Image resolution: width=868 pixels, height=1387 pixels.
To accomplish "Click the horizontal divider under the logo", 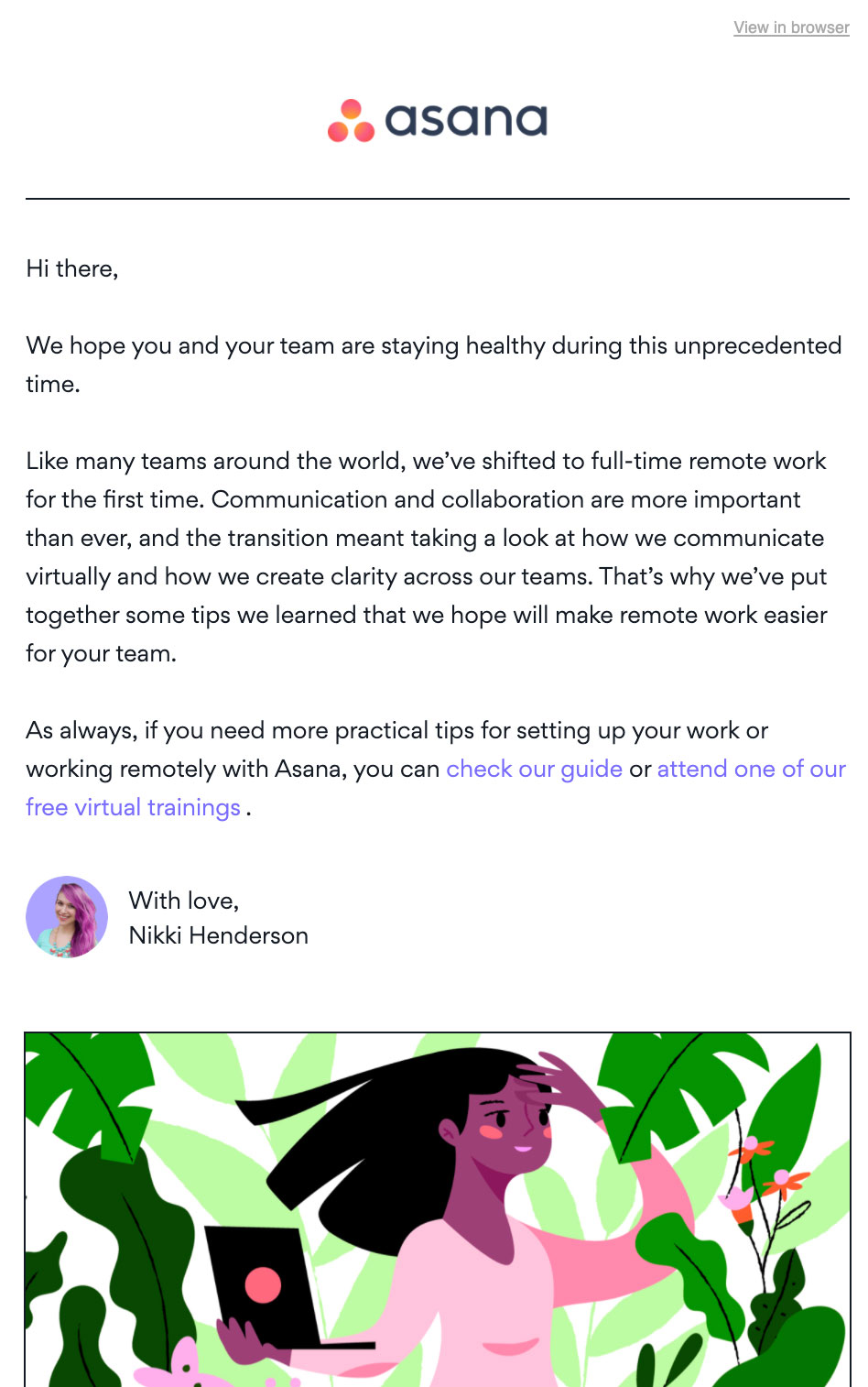I will click(x=438, y=198).
